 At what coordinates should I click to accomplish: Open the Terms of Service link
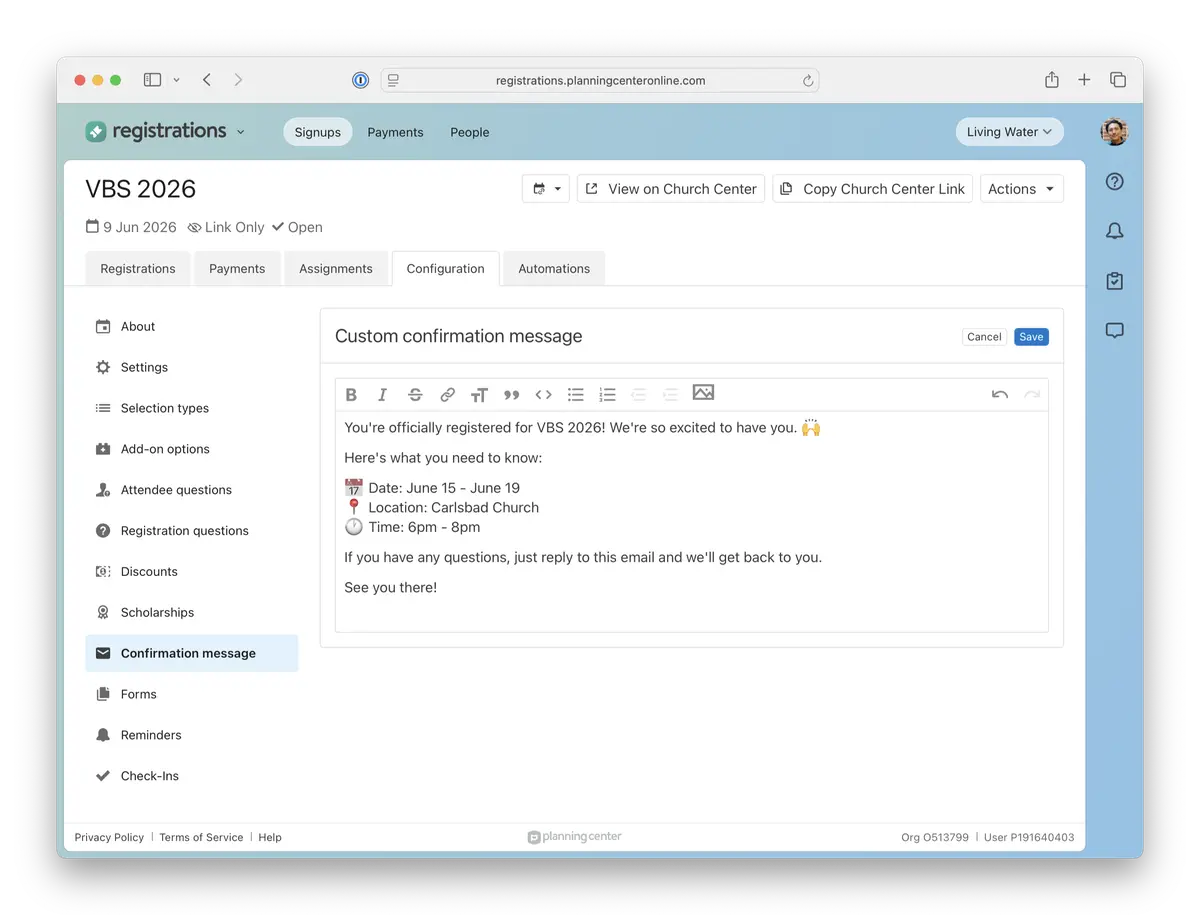tap(201, 837)
